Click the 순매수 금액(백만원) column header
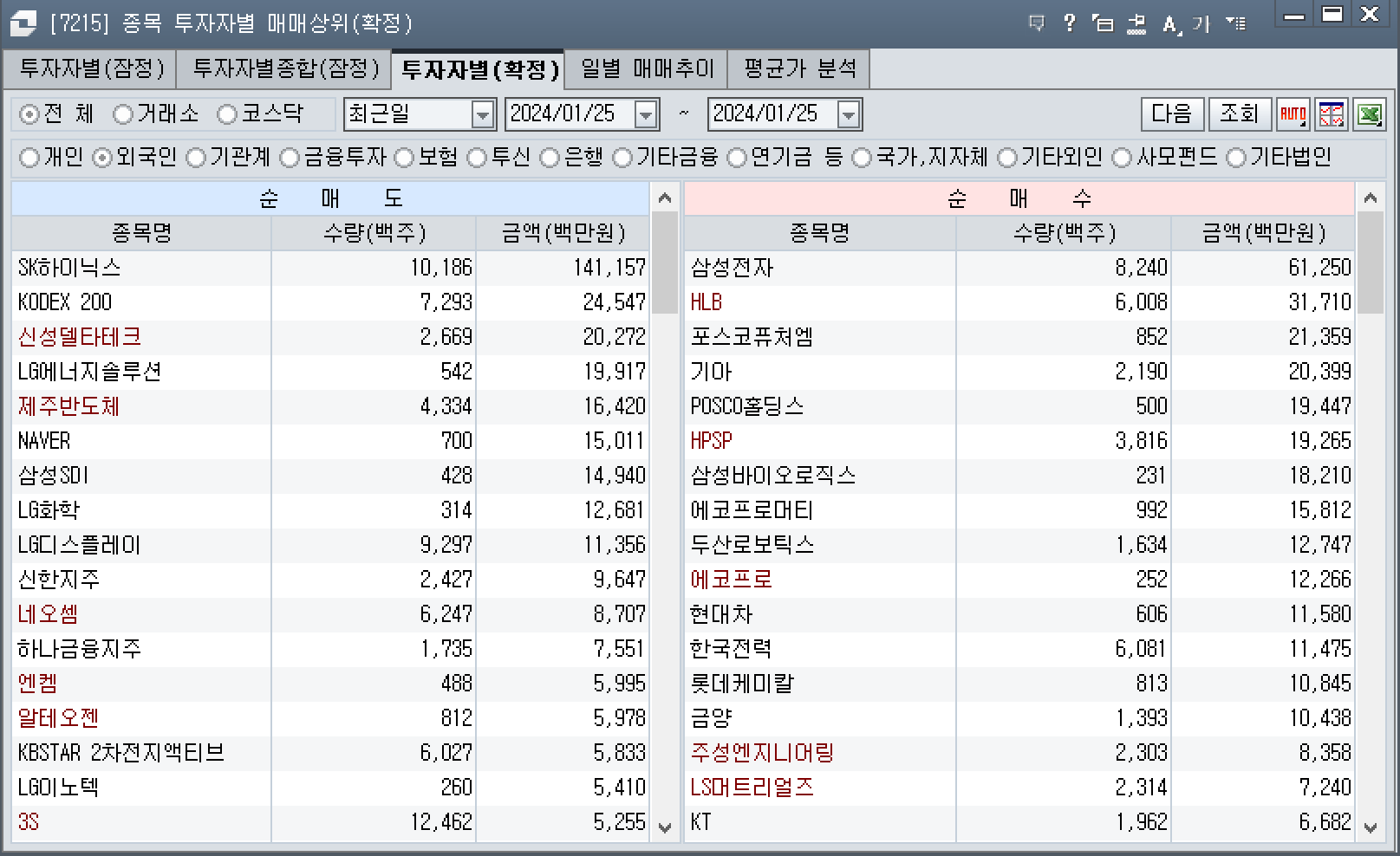 point(1263,233)
